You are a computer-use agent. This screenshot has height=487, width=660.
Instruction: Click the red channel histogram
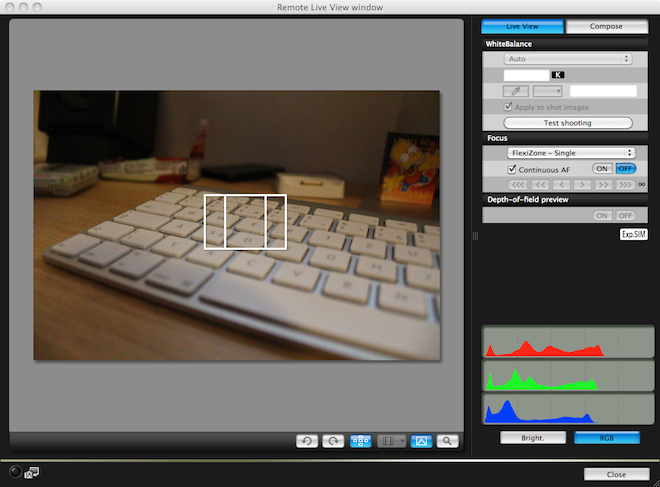tap(568, 342)
